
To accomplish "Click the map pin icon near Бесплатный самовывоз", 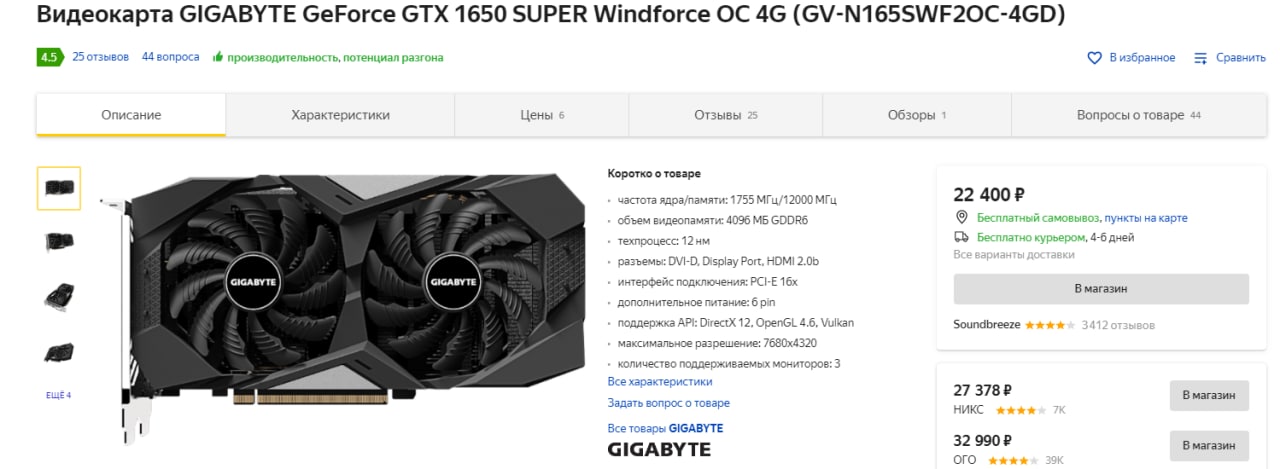I will (x=961, y=217).
